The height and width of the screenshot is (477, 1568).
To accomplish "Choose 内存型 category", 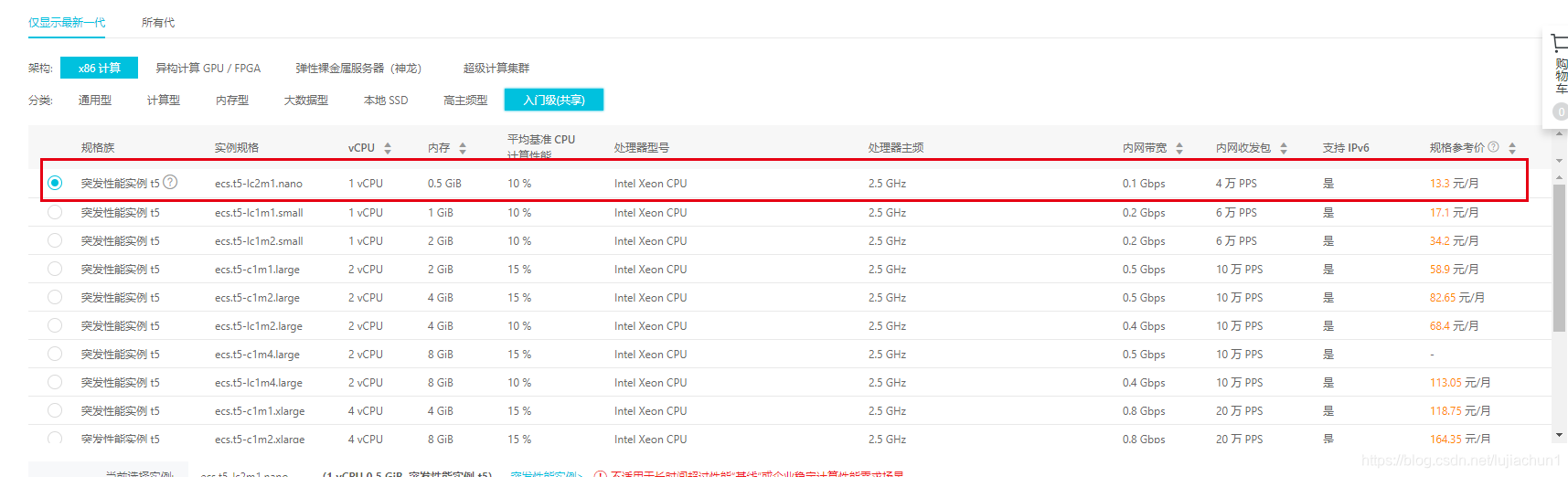I will (232, 100).
